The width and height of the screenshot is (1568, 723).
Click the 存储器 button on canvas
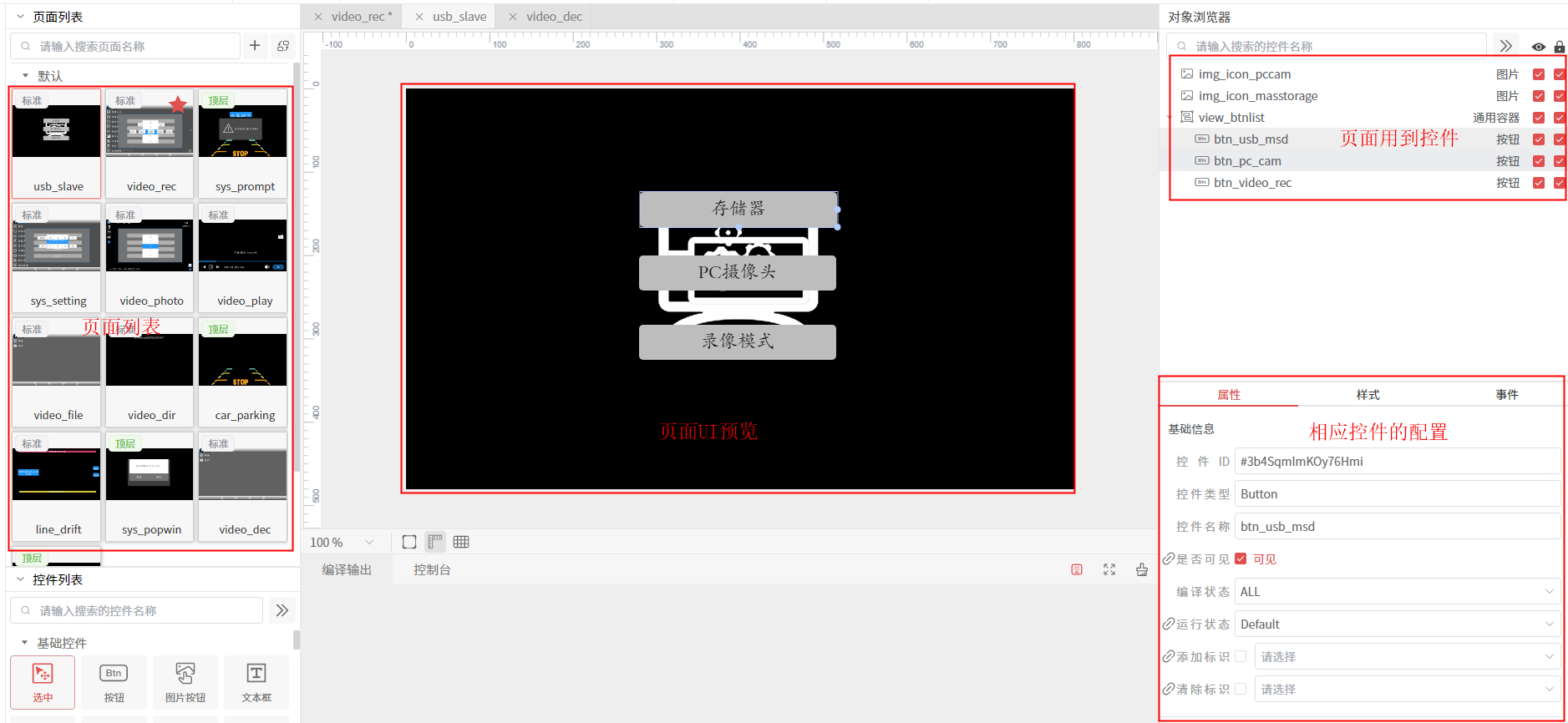(738, 209)
